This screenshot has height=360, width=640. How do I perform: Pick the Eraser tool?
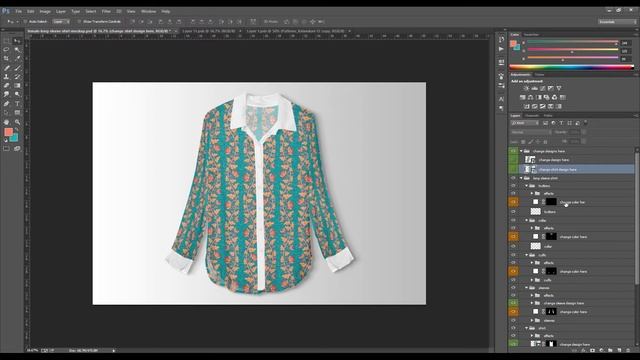7,86
